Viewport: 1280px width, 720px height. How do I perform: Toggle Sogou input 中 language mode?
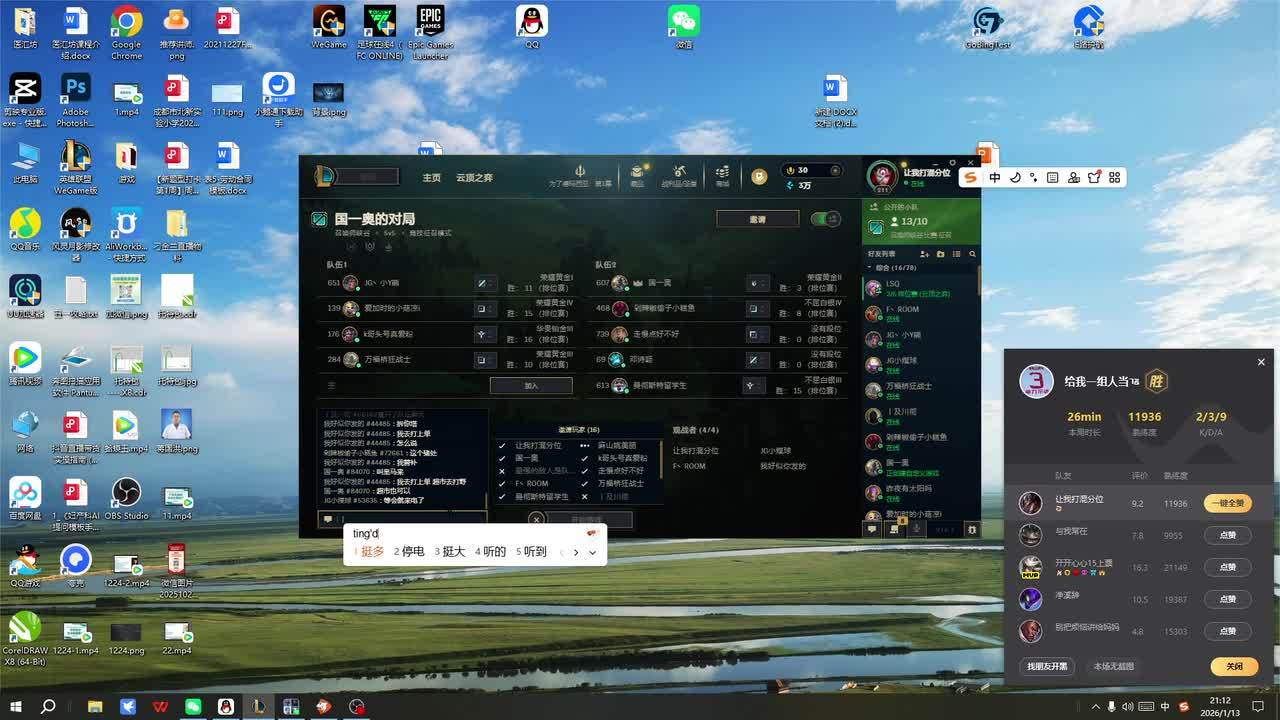[x=995, y=177]
